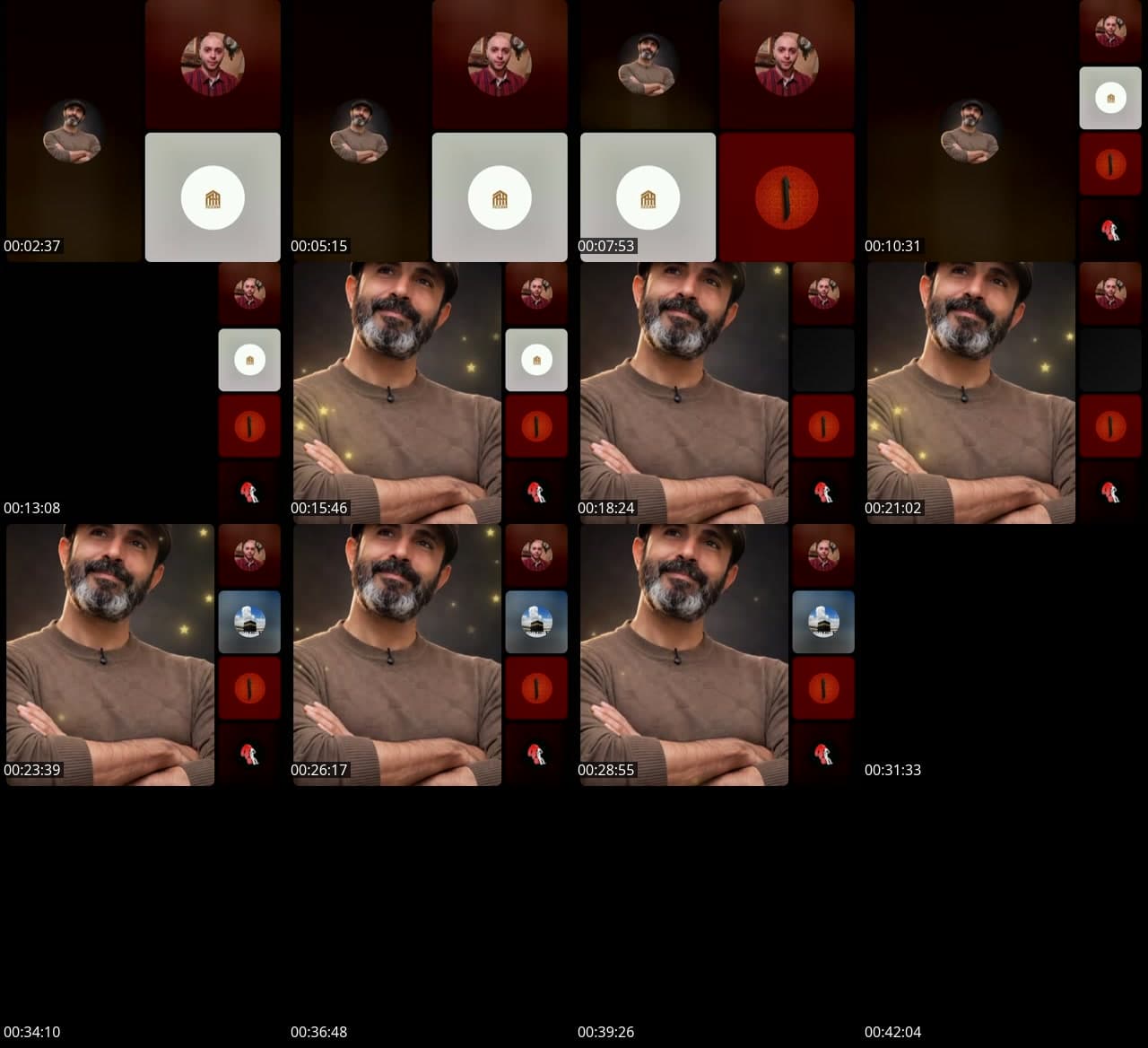Click the 00:13:08 timestamp label
The width and height of the screenshot is (1148, 1048).
tap(32, 508)
